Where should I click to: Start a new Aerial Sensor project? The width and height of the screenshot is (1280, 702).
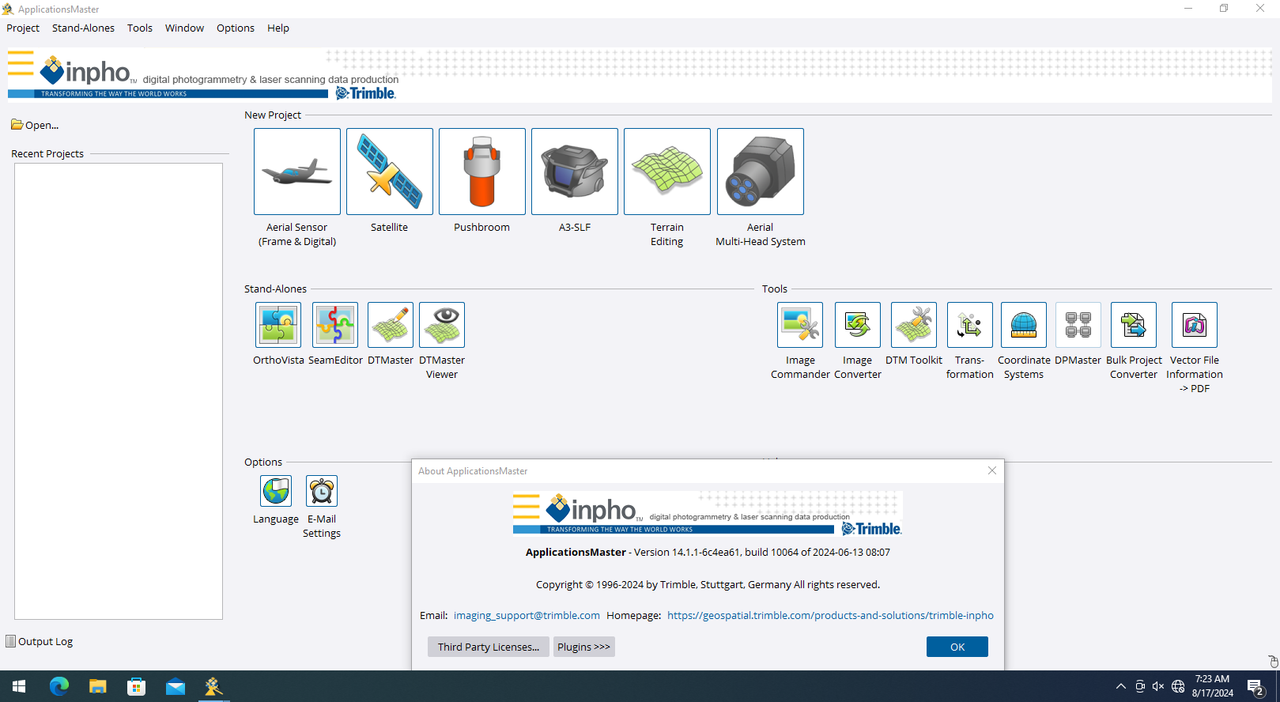pos(297,171)
